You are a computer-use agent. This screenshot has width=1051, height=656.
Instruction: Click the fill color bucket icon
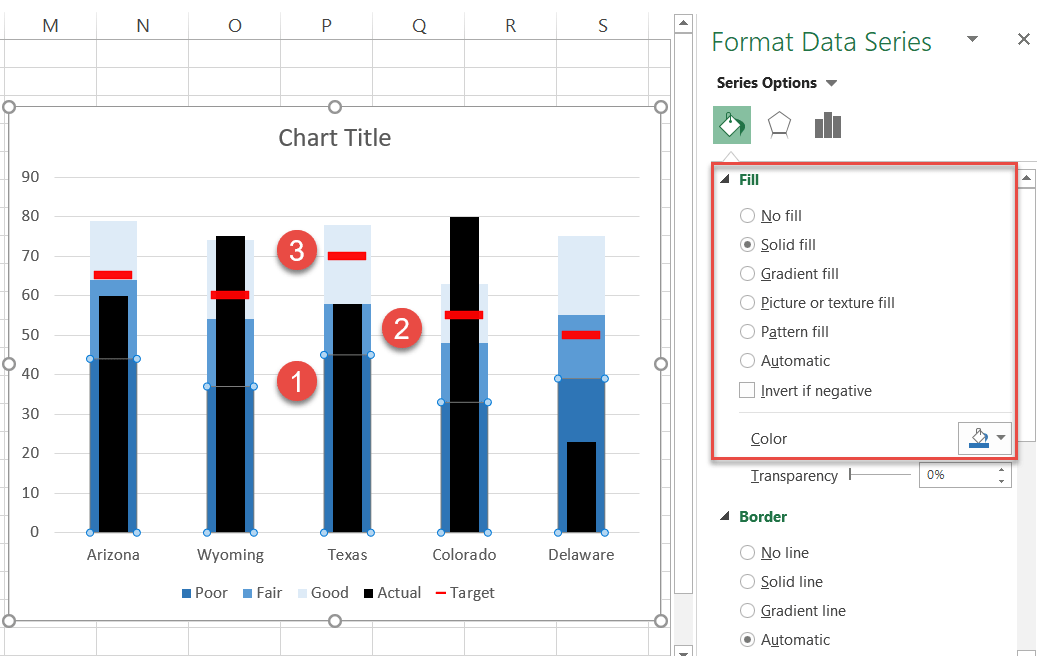tap(978, 438)
